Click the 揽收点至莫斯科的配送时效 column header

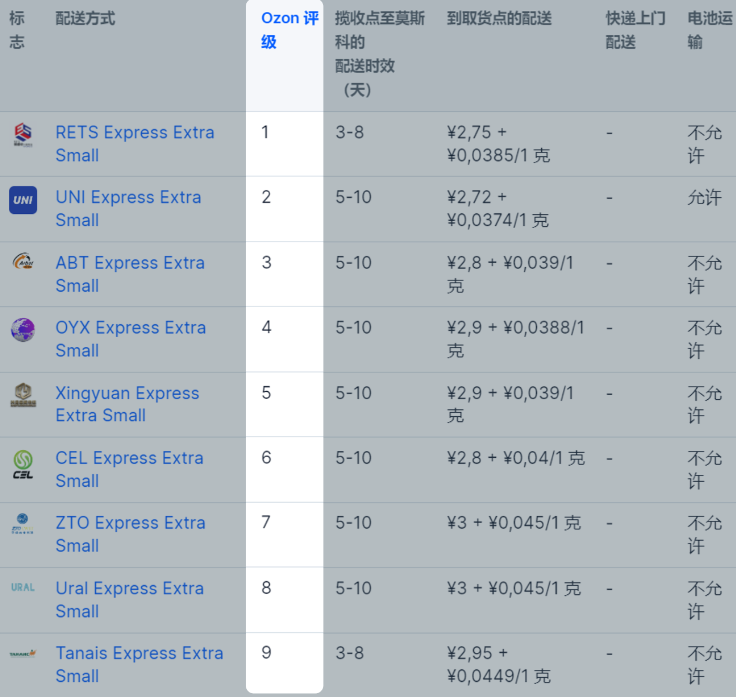pos(379,54)
